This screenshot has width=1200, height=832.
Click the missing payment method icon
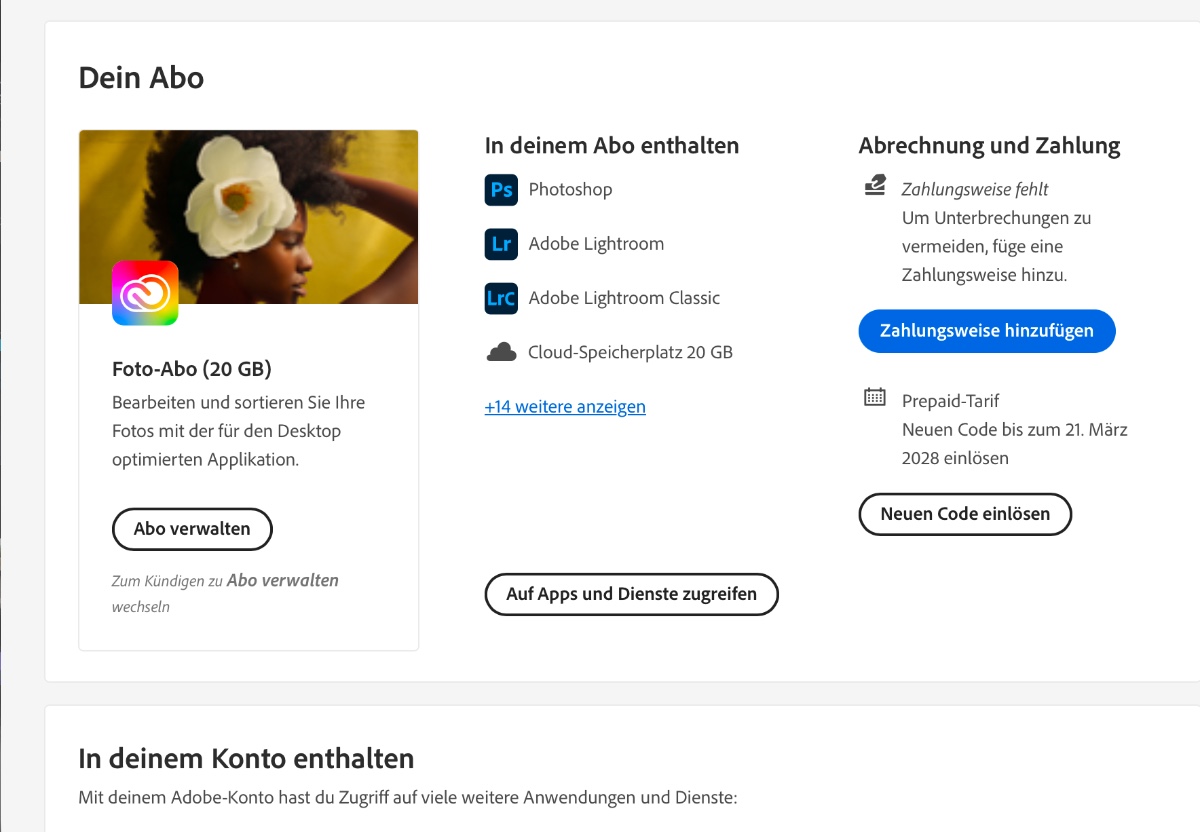(x=875, y=186)
